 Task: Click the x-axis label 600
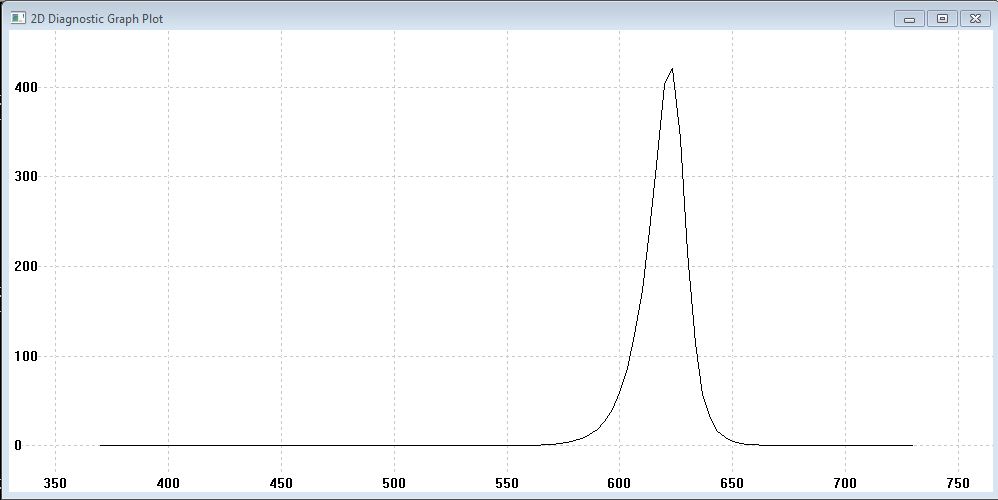619,483
